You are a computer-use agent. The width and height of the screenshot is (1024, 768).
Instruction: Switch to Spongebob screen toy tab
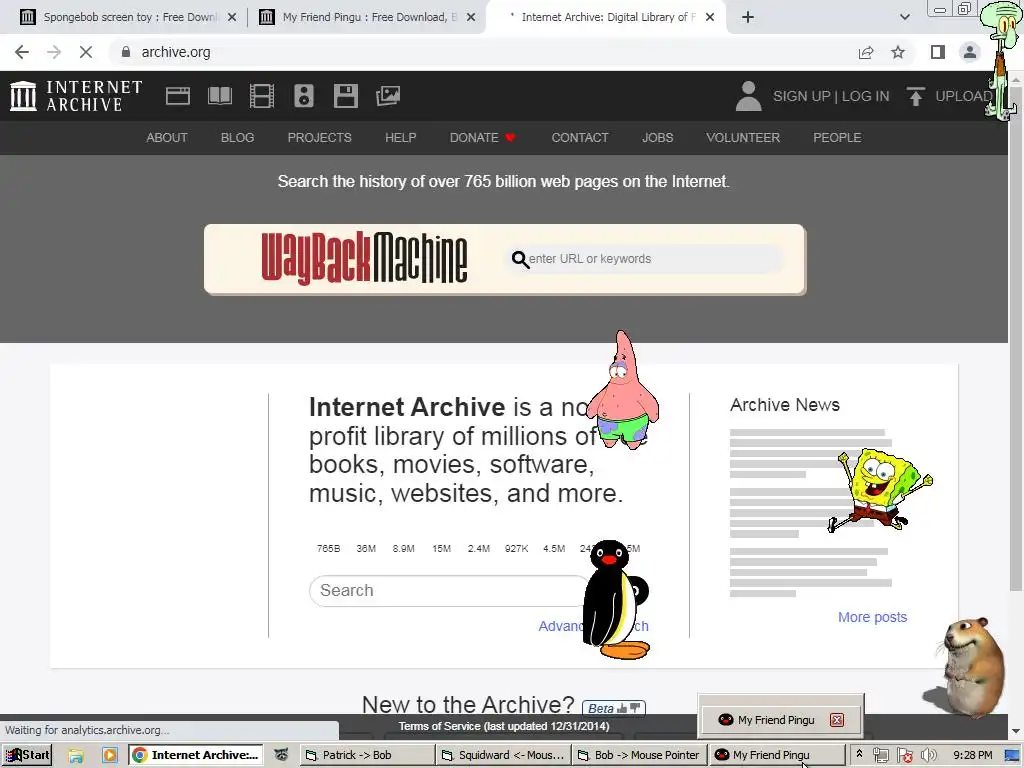pyautogui.click(x=128, y=17)
